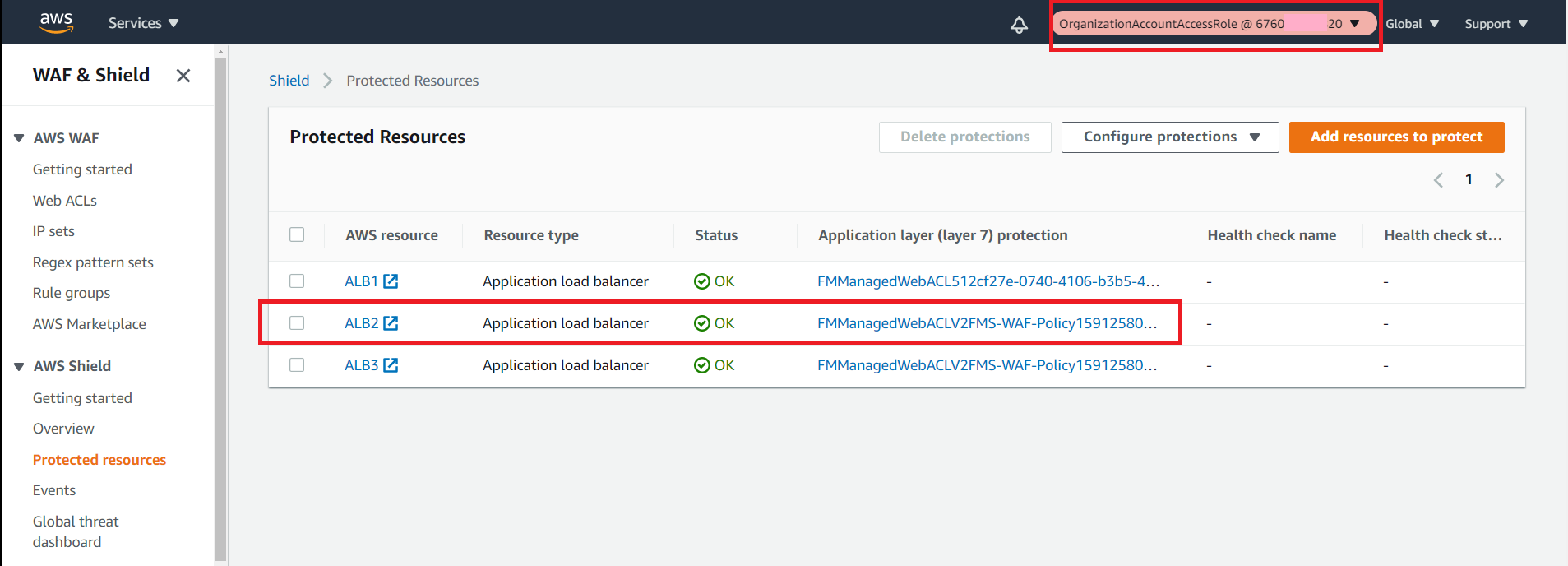The width and height of the screenshot is (1568, 566).
Task: Open Global threat dashboard
Action: (x=76, y=531)
